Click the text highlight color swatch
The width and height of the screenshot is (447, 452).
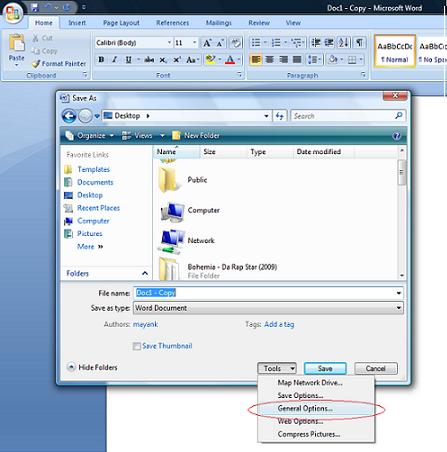pyautogui.click(x=211, y=60)
